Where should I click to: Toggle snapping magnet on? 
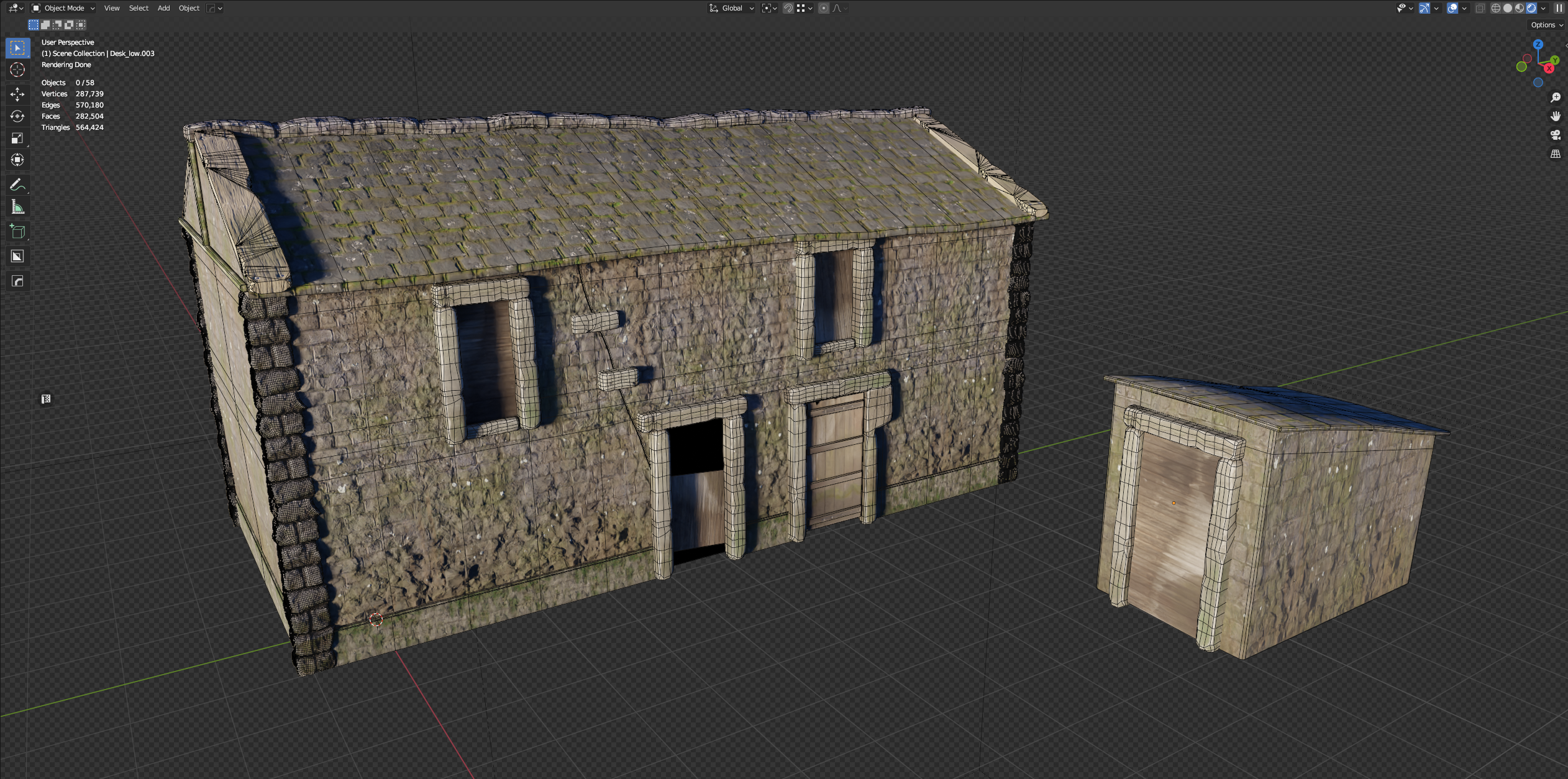point(788,8)
